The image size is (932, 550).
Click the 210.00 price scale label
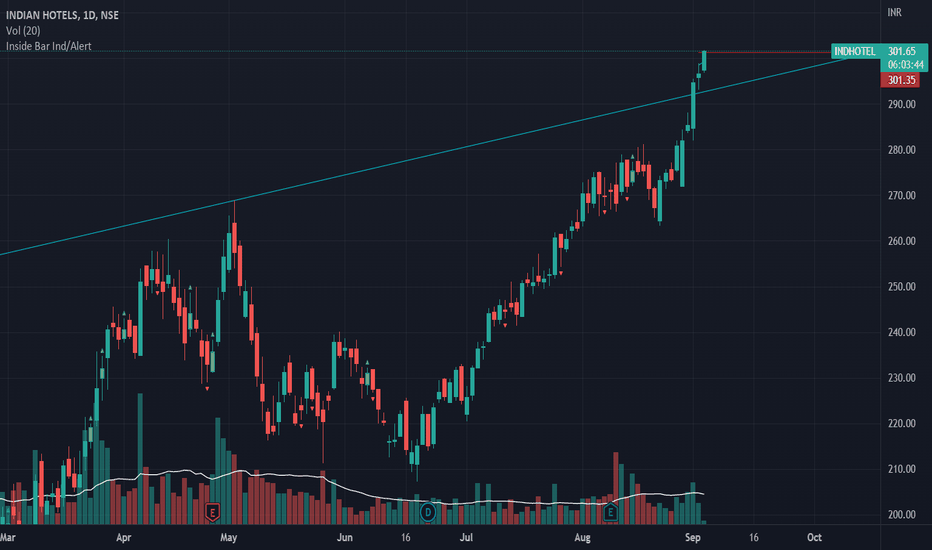tap(902, 469)
